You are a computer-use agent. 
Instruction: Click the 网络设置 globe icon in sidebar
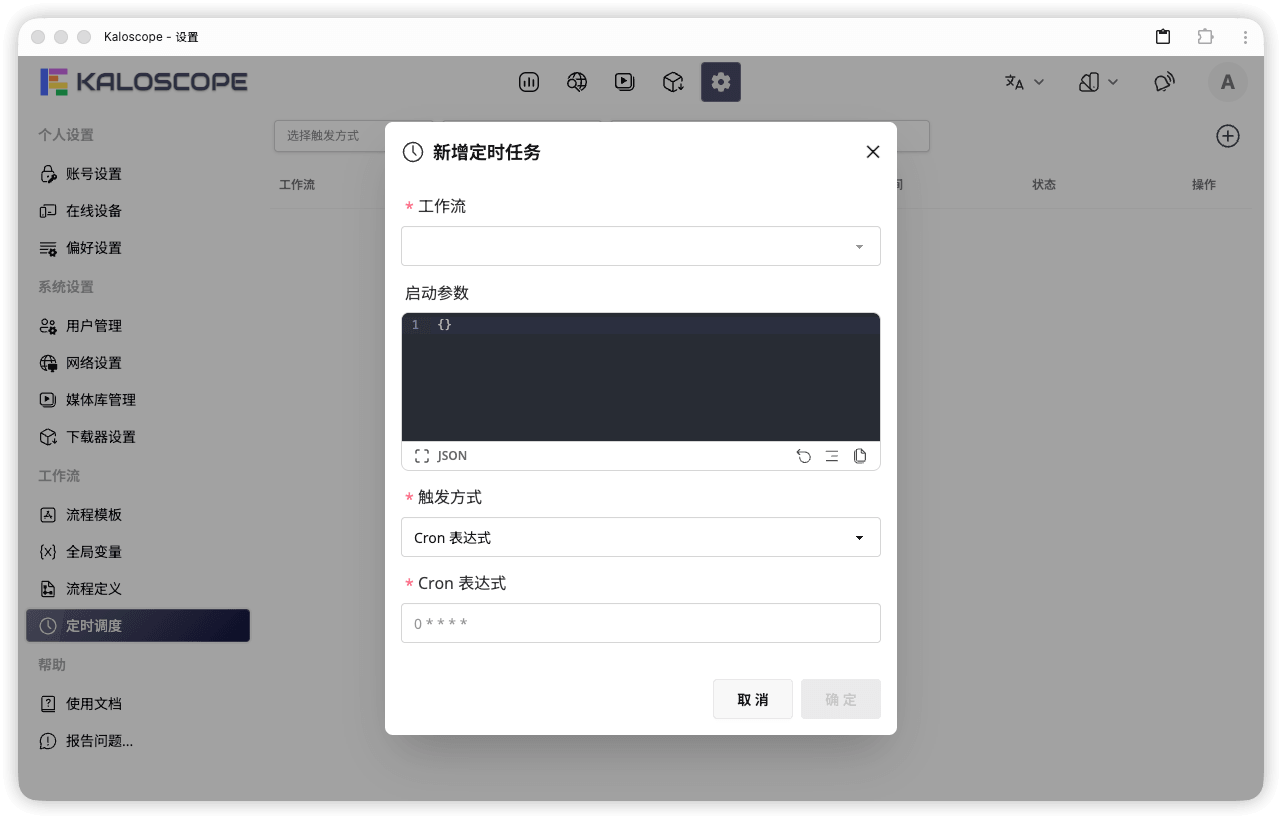coord(48,363)
